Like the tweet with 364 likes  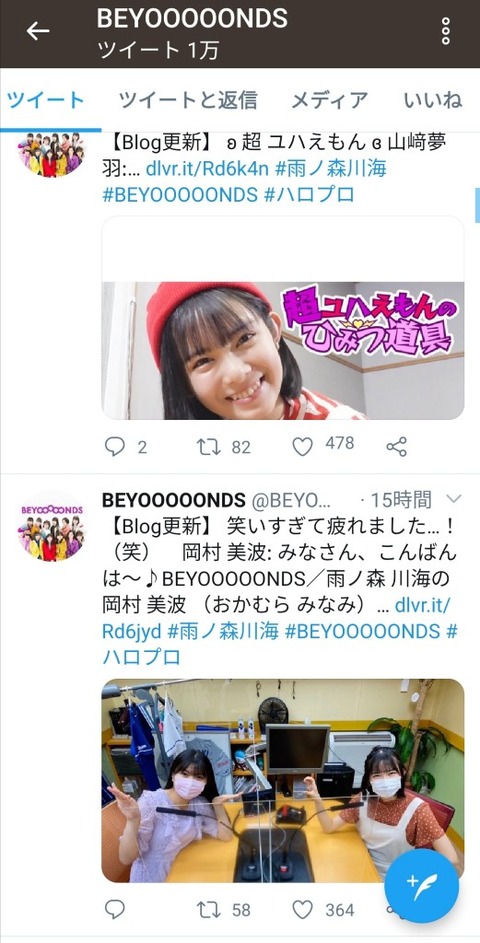[303, 909]
